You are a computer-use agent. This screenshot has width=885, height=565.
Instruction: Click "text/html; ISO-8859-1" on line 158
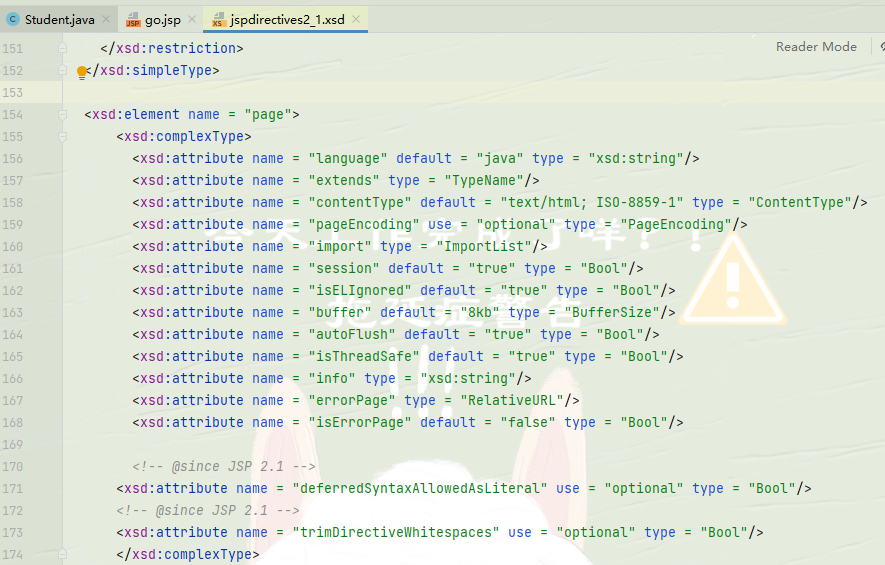(x=592, y=203)
